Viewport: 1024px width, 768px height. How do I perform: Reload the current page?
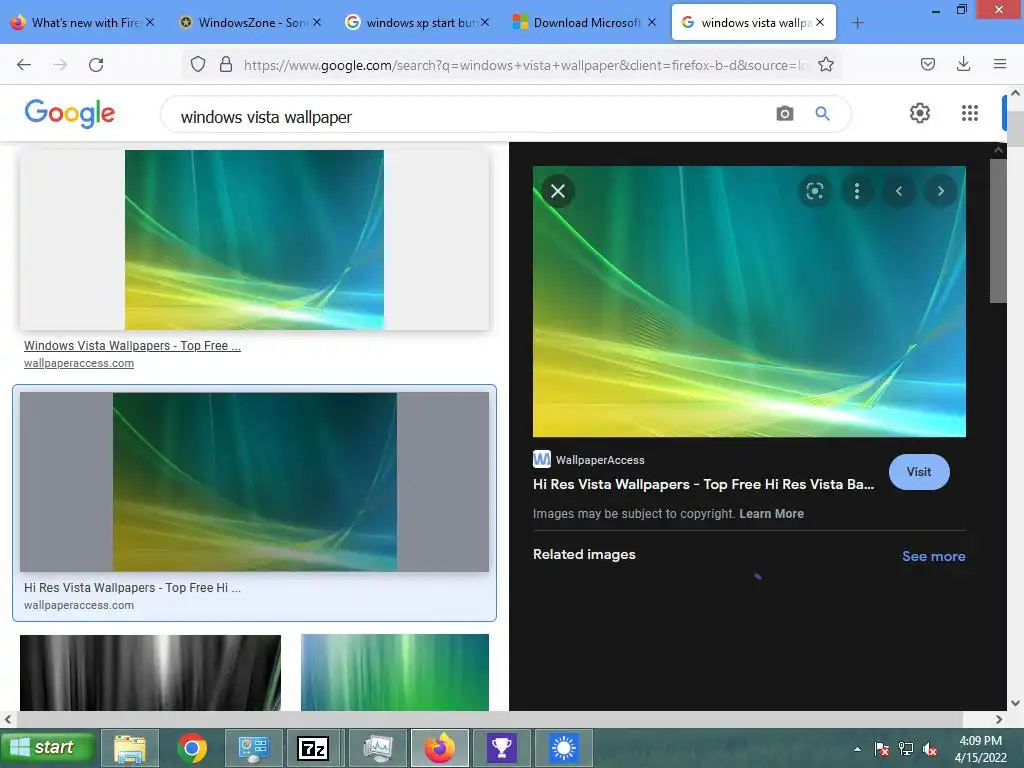point(96,65)
